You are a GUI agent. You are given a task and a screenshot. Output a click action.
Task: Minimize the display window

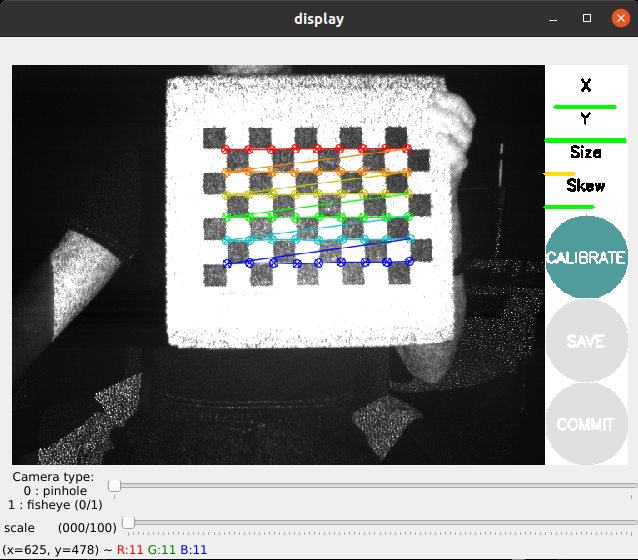553,19
